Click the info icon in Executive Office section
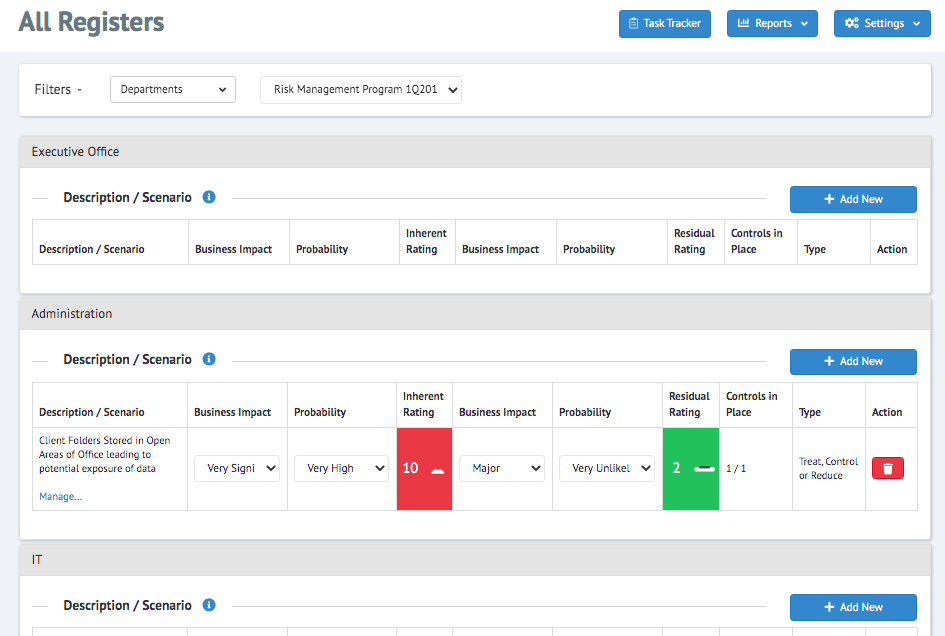The image size is (945, 636). point(209,197)
